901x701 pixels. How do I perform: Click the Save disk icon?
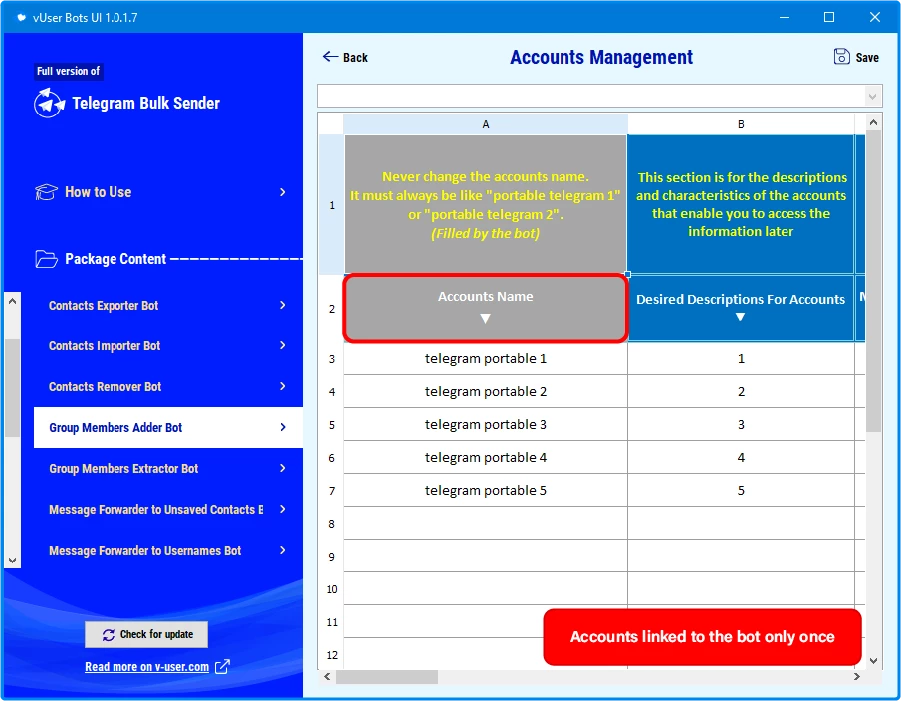[x=841, y=56]
